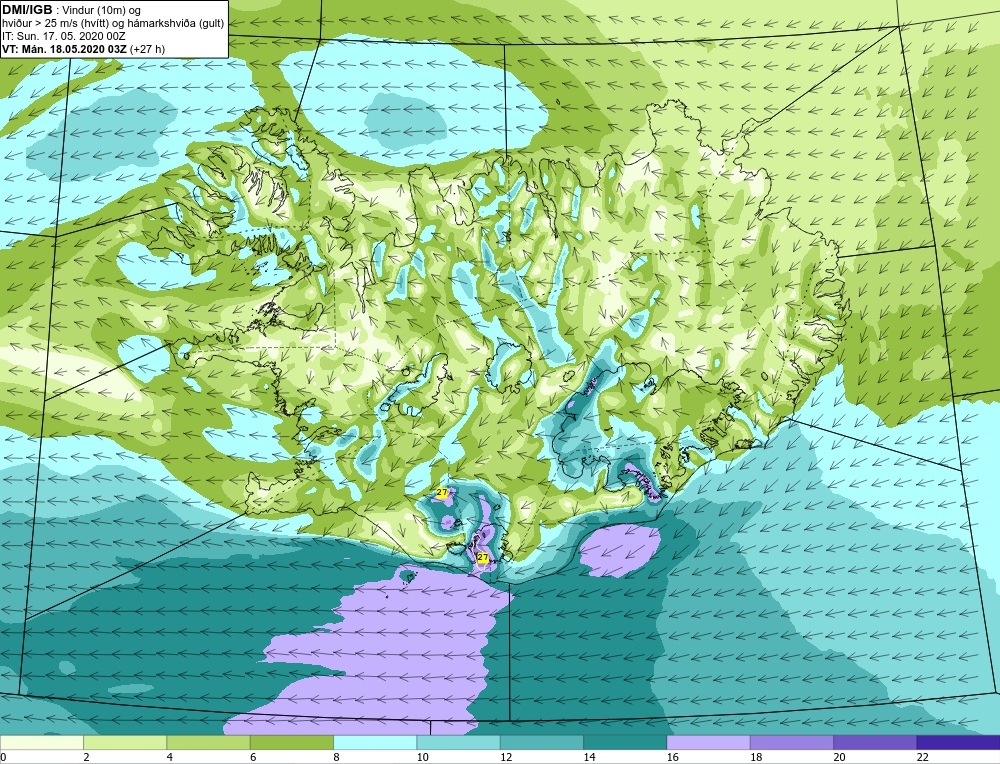Click the 2–4 m/s legend color swatch
Viewport: 1000px width, 764px height.
coord(125,742)
